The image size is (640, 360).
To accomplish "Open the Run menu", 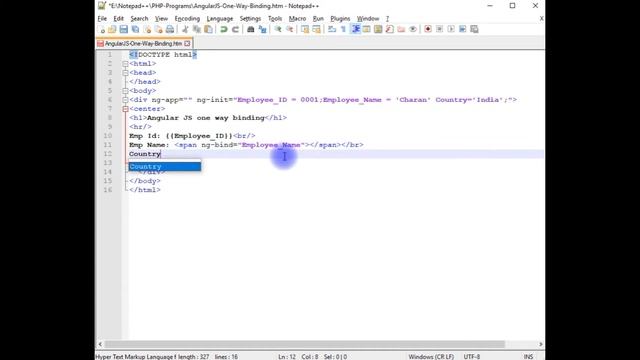I will tap(318, 19).
